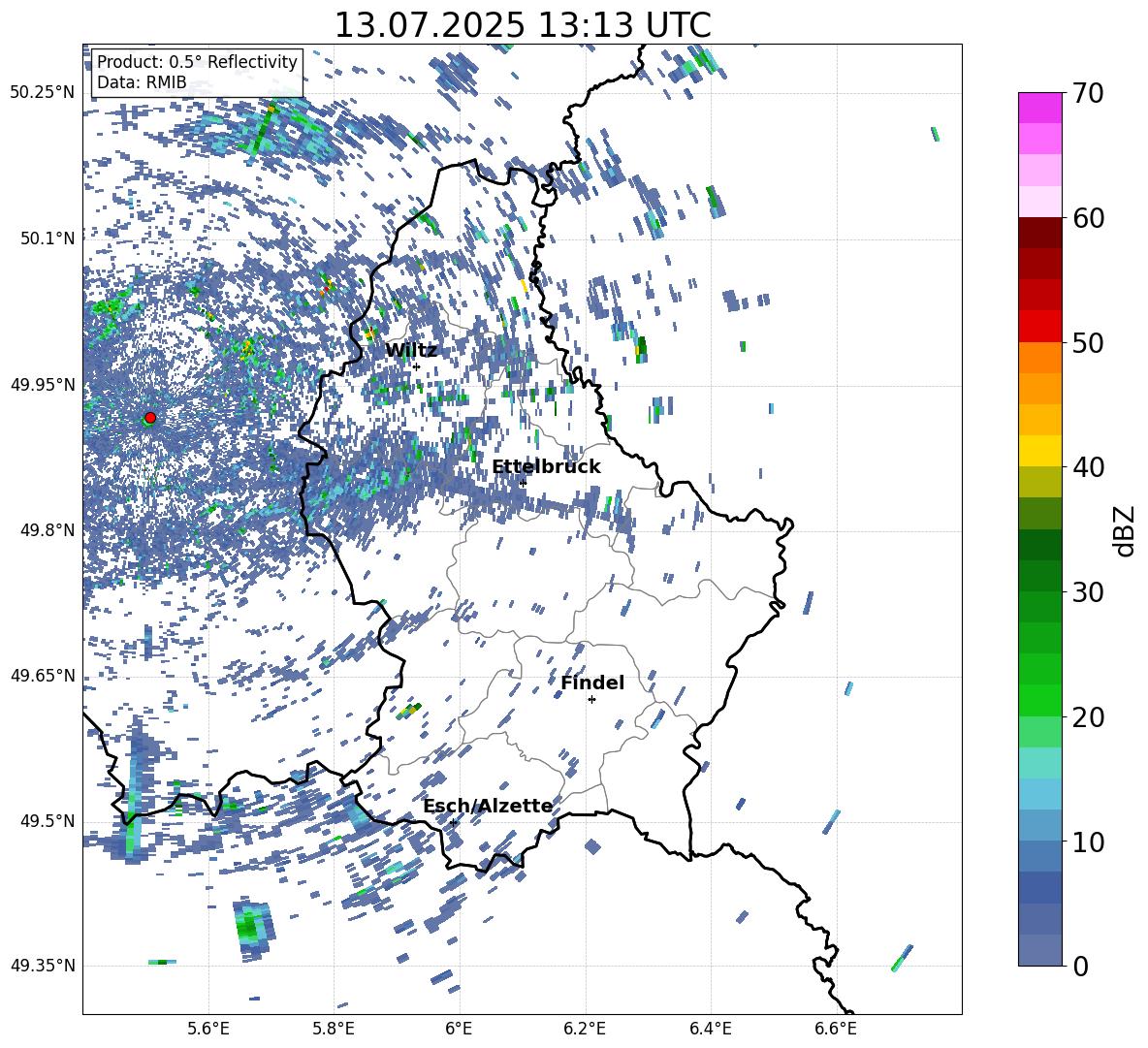Click the longitude label 5.8°E

click(334, 1029)
